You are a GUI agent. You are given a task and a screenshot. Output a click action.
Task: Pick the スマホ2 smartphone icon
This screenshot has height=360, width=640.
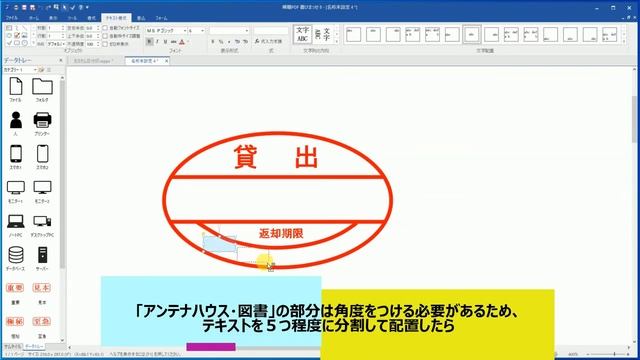pyautogui.click(x=42, y=154)
